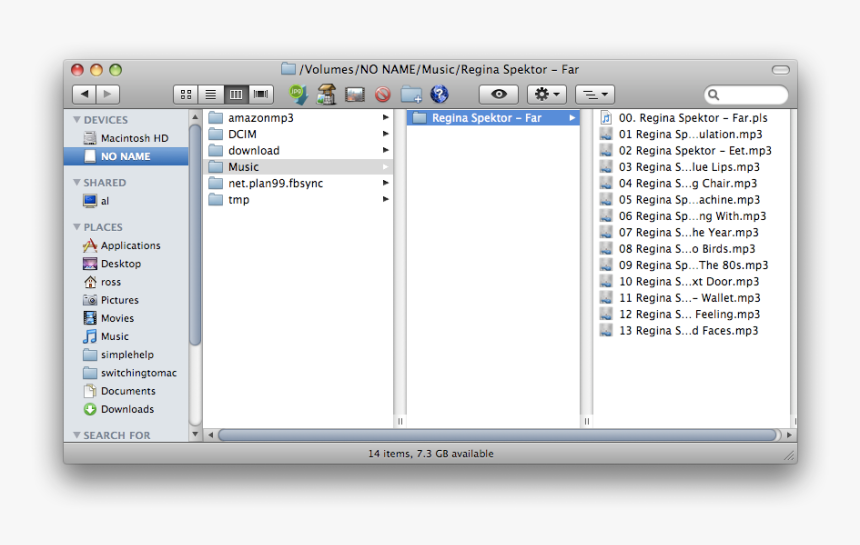Go back with the left arrow button

pos(84,94)
